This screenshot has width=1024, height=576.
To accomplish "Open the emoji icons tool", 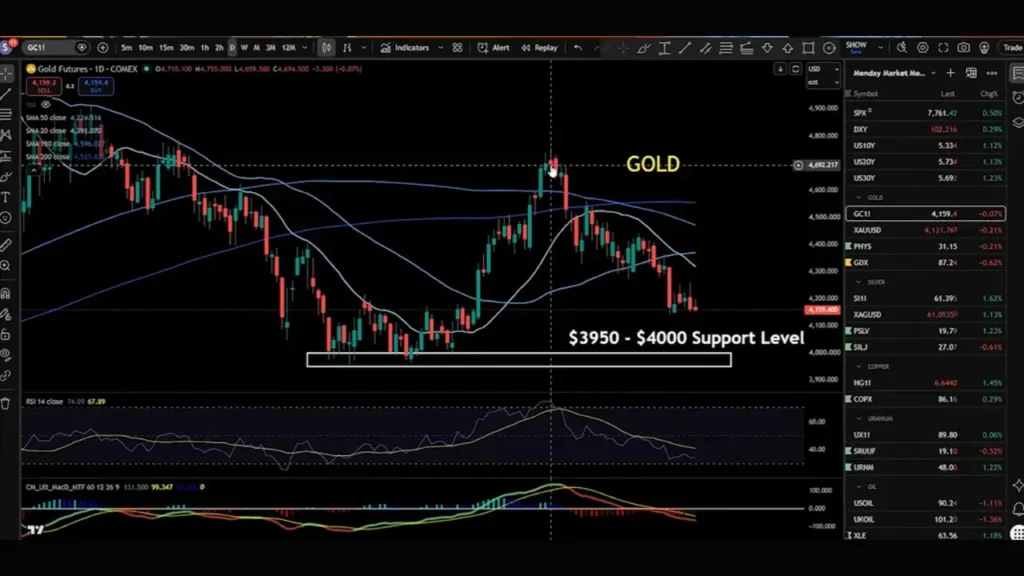I will click(x=6, y=217).
